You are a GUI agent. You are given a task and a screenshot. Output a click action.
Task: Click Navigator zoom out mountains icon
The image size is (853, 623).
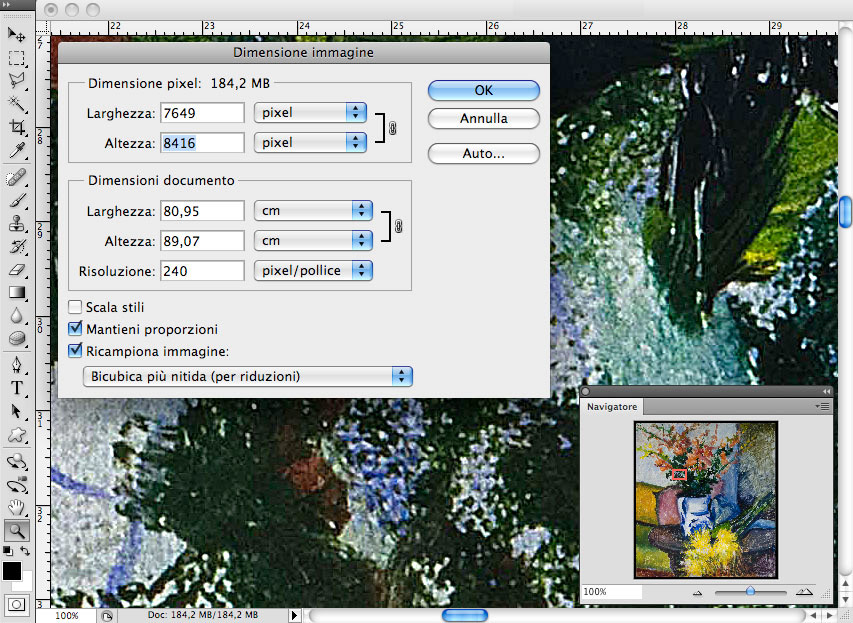pyautogui.click(x=698, y=593)
